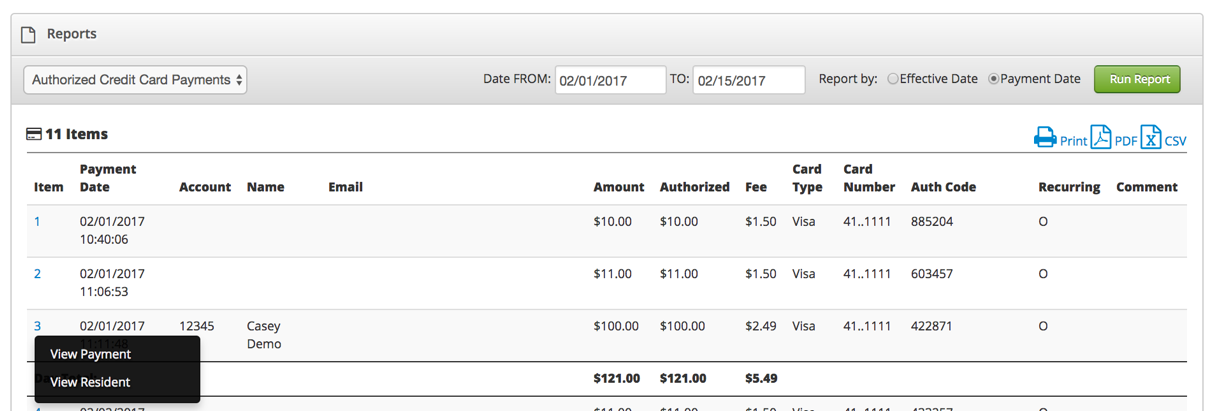Click the CSV spreadsheet icon
The width and height of the screenshot is (1214, 411).
1151,137
